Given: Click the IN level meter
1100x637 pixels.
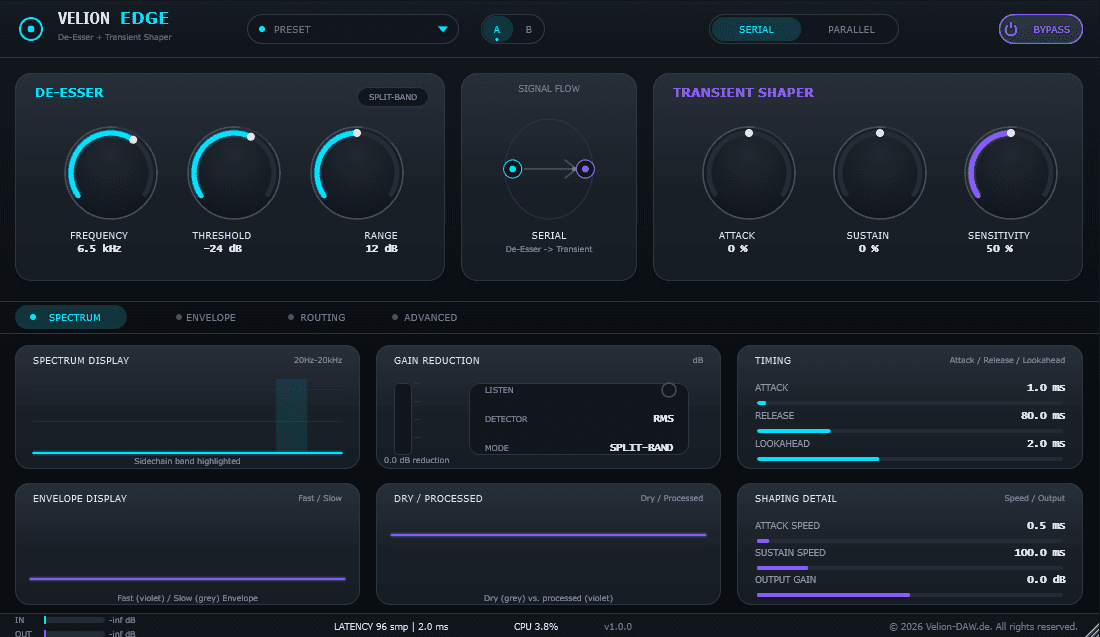Looking at the screenshot, I should [x=74, y=620].
